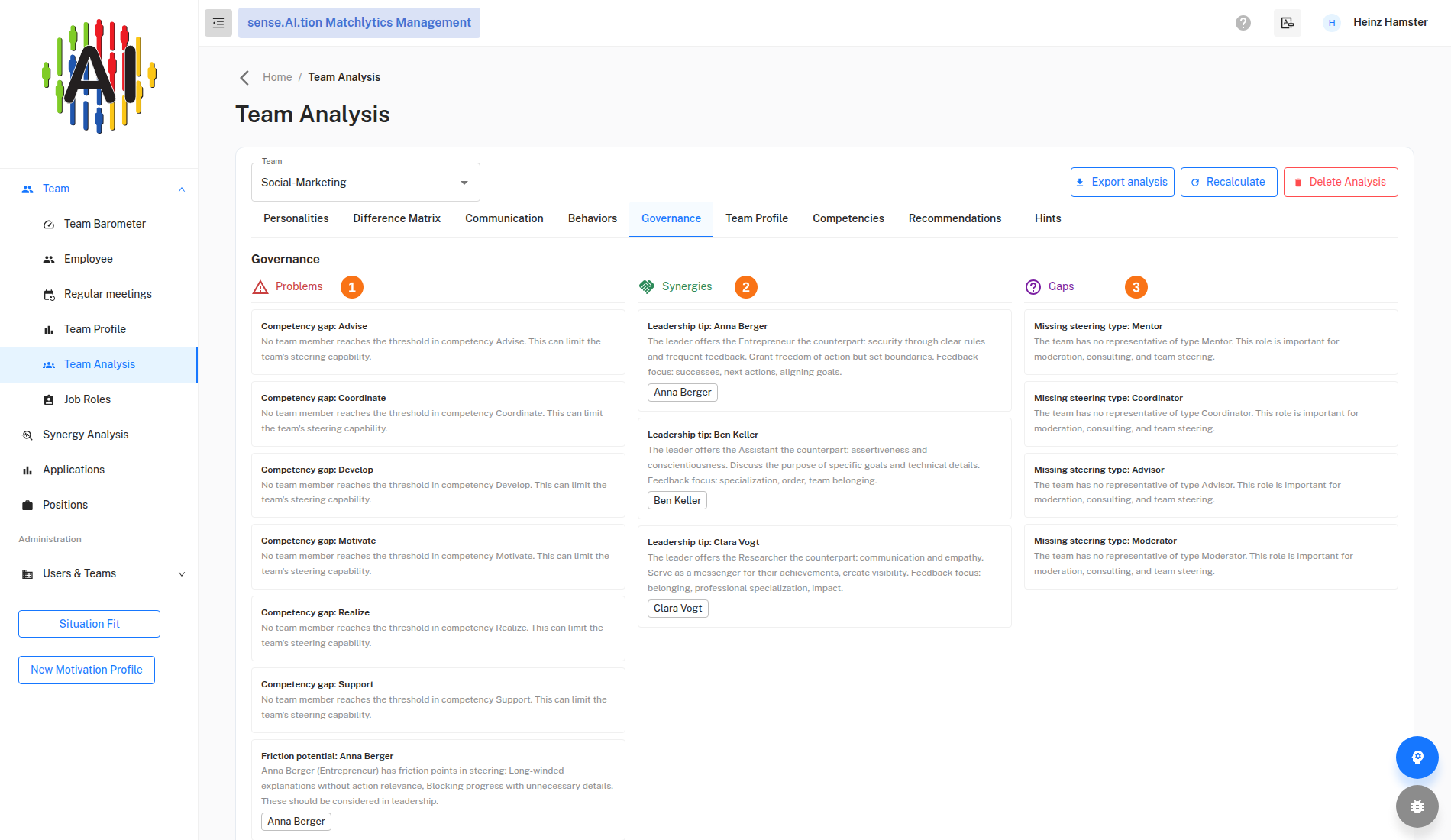
Task: Go back with the breadcrumb arrow icon
Action: (x=244, y=77)
